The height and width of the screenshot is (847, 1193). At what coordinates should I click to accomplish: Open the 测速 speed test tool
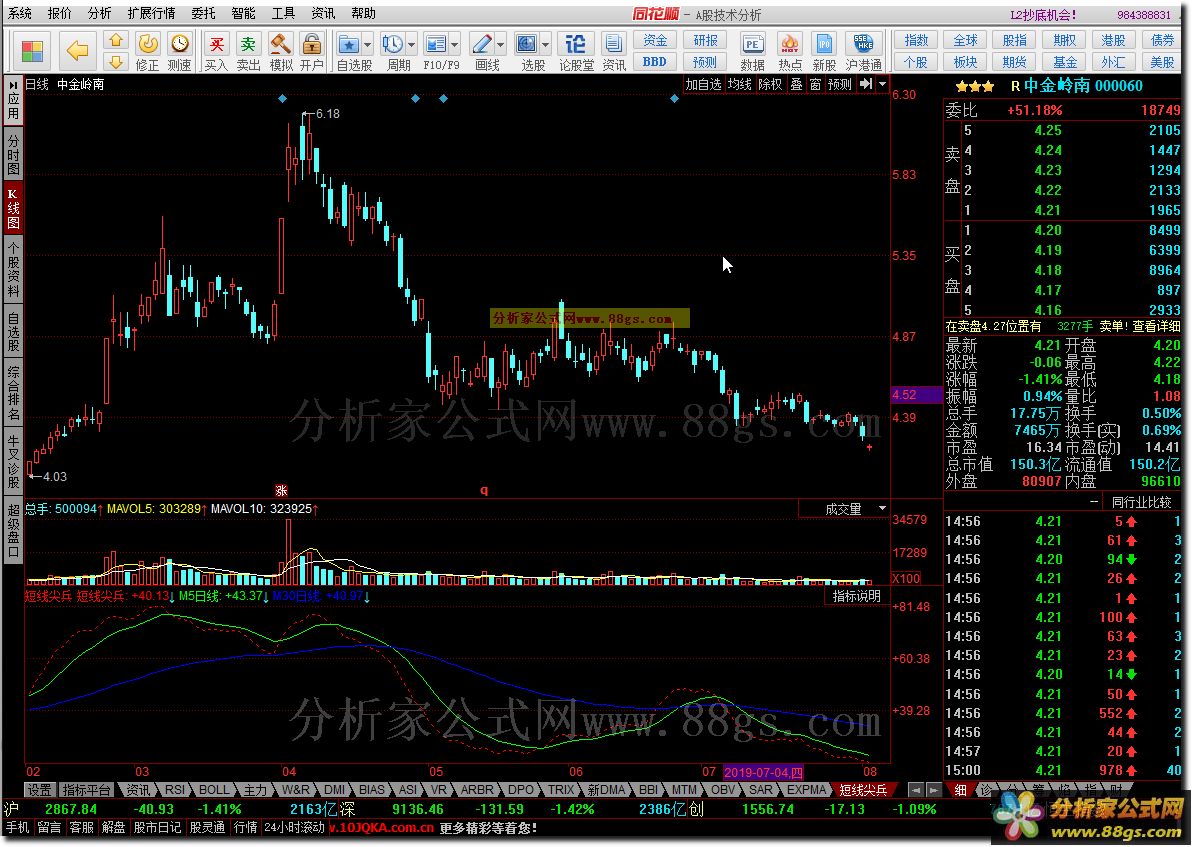click(x=180, y=52)
